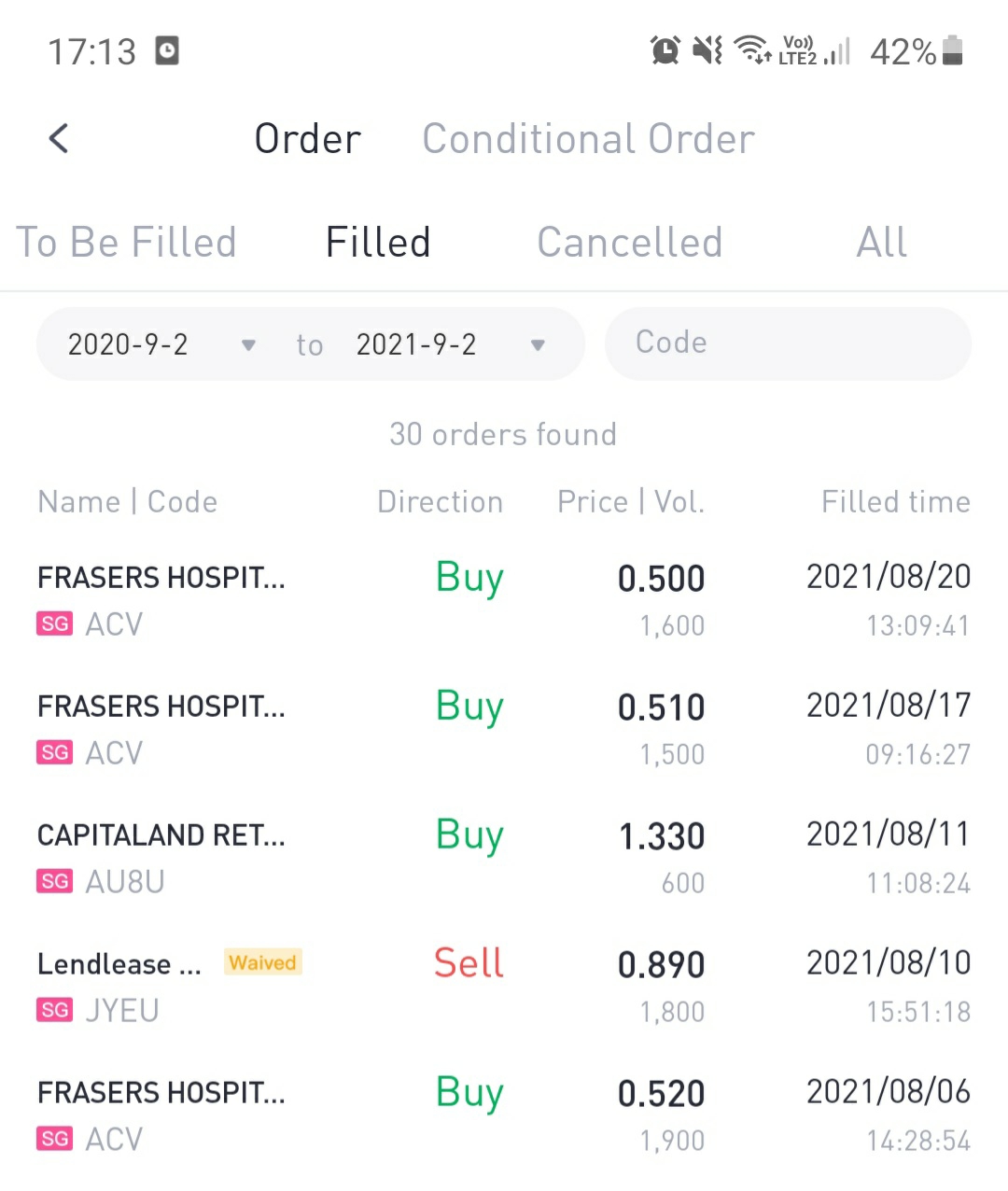Screen dimensions: 1008x1191
Task: Open the Frasers Hospitality order filled 2021/08/20
Action: point(504,599)
